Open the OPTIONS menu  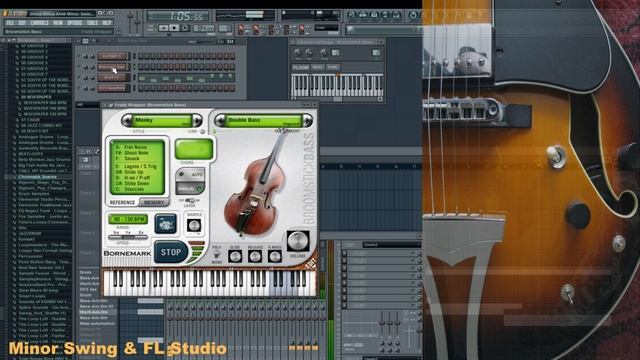(x=75, y=23)
